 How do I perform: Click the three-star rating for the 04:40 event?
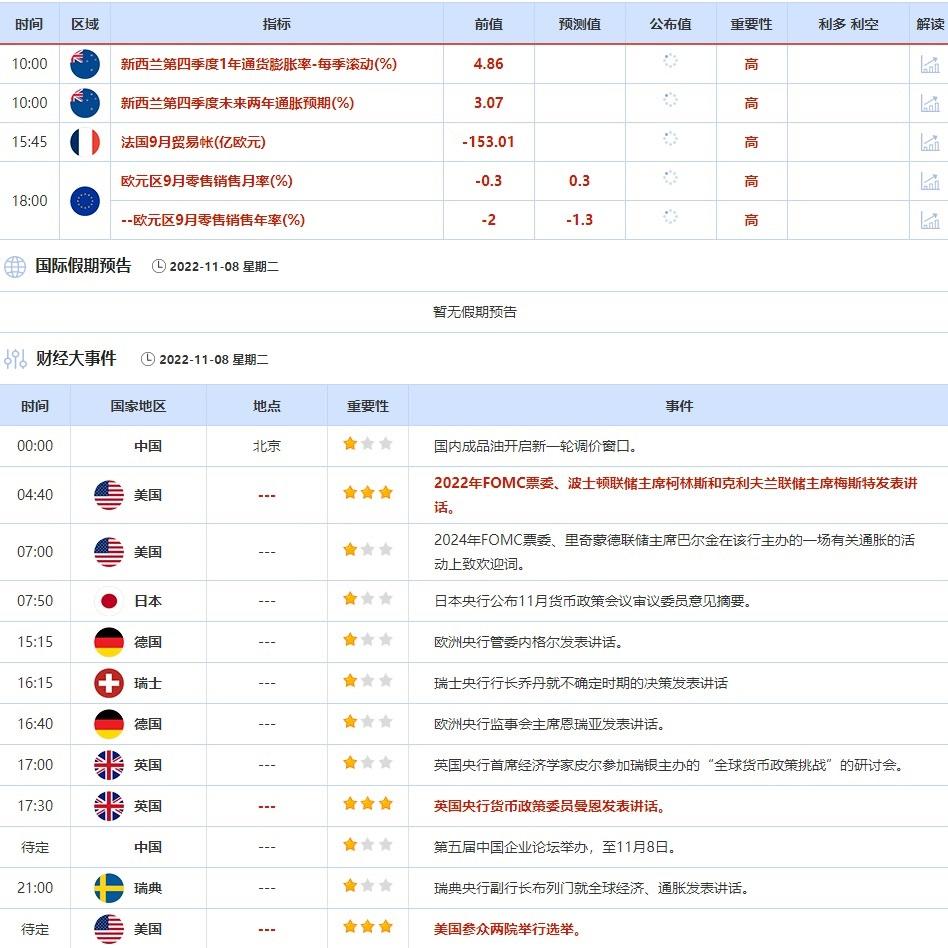click(x=367, y=494)
